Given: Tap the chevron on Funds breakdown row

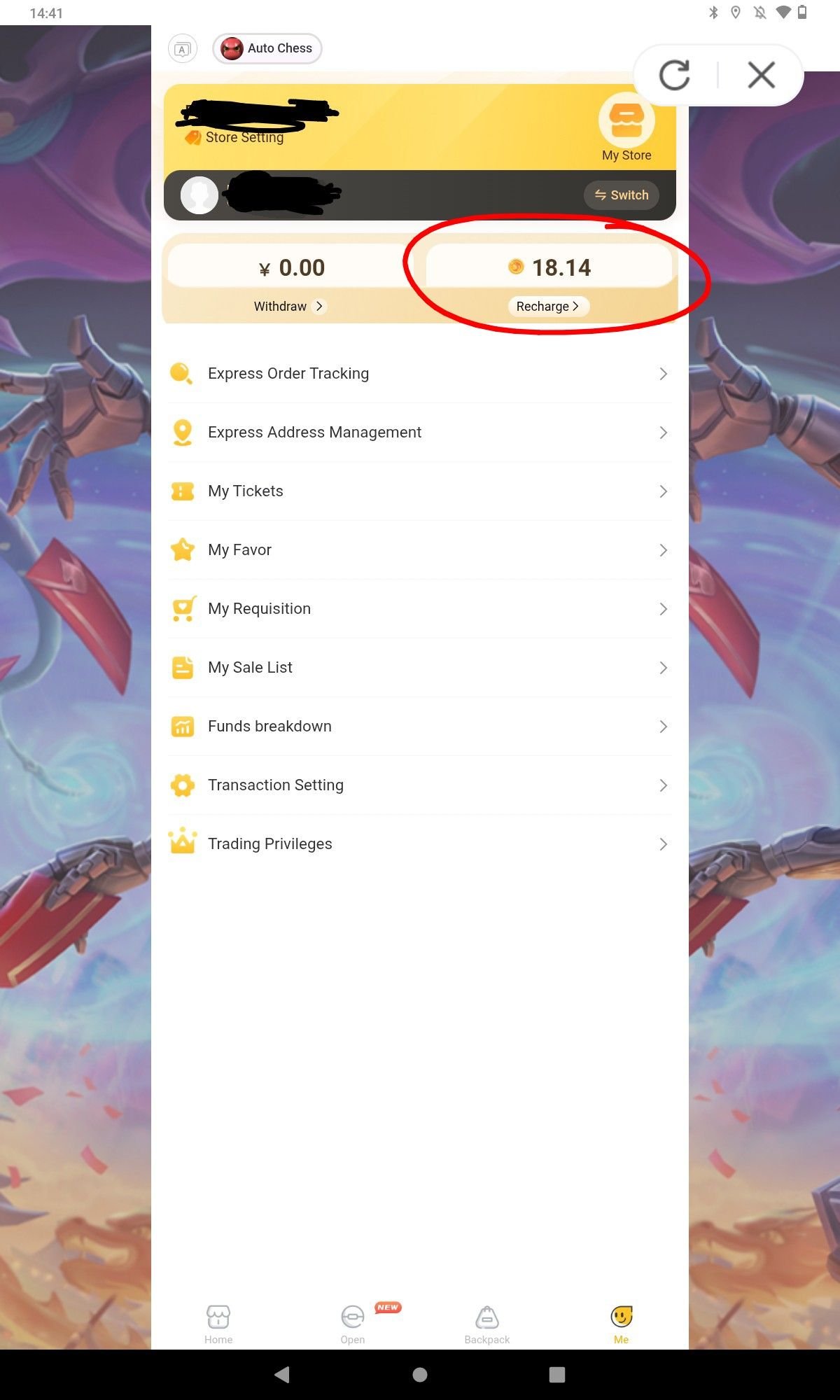Looking at the screenshot, I should pyautogui.click(x=663, y=727).
